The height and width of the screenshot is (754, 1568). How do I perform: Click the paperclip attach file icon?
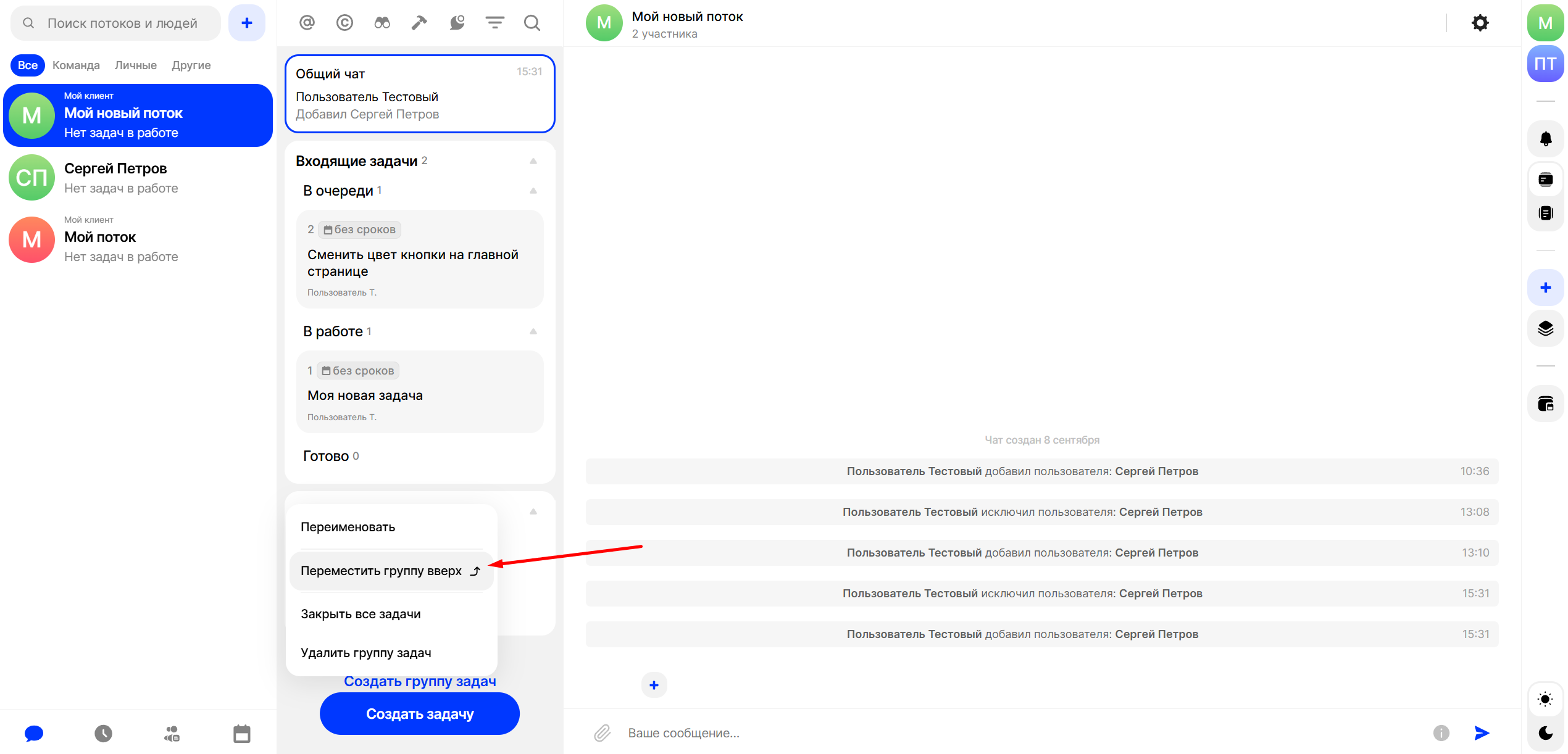603,732
